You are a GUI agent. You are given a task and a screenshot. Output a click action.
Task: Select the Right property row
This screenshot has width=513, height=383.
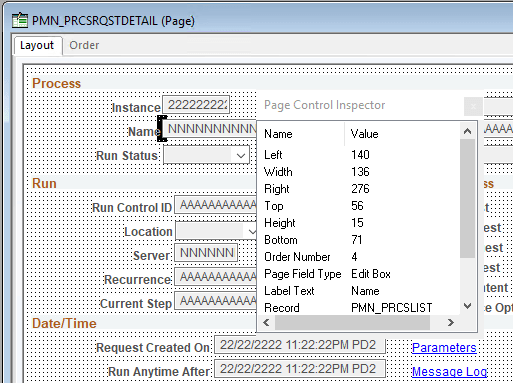click(x=359, y=189)
